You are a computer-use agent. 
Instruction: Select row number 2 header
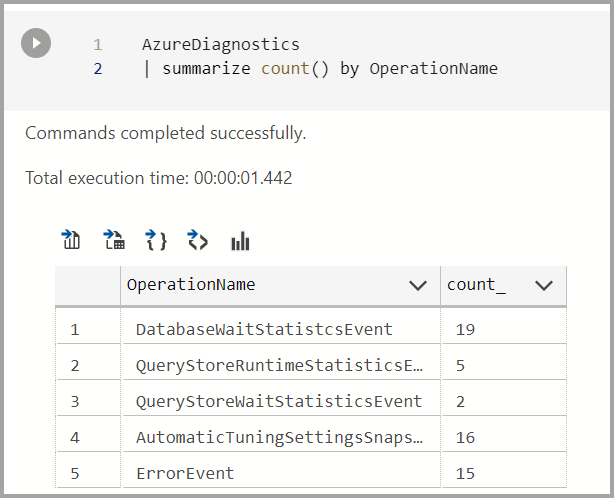[88, 362]
